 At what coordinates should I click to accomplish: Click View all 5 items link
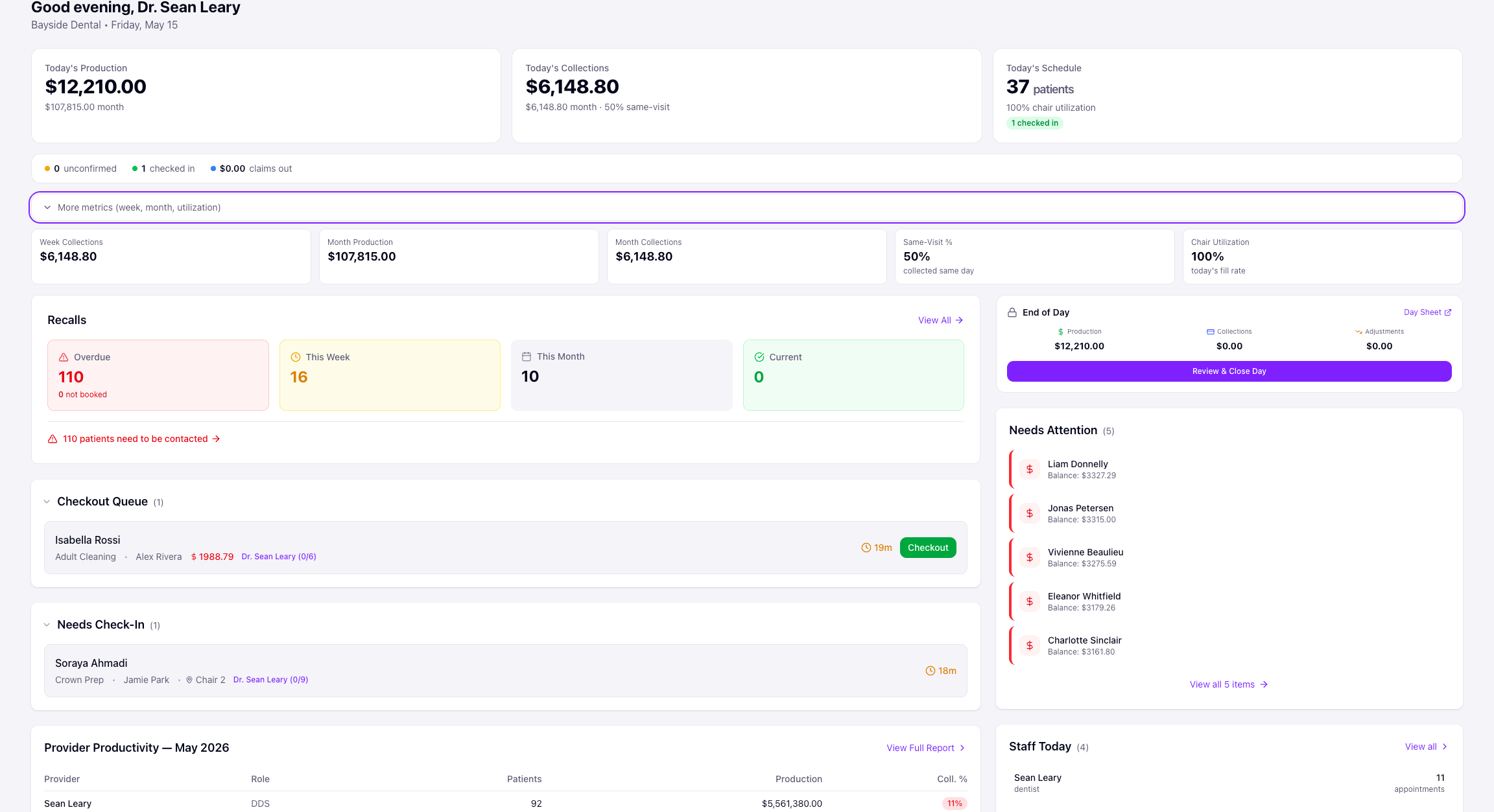pos(1229,684)
